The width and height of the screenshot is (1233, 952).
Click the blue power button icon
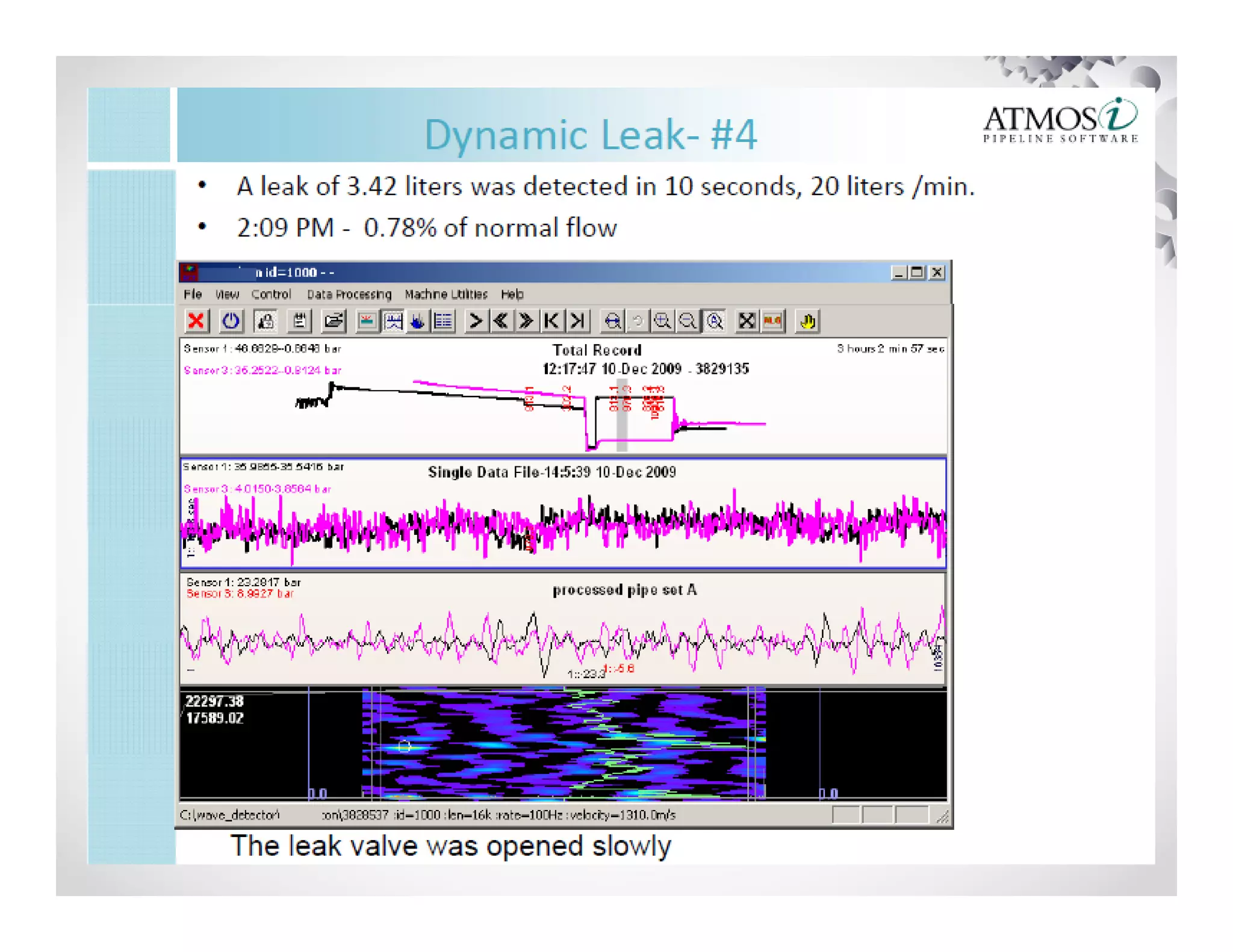231,321
